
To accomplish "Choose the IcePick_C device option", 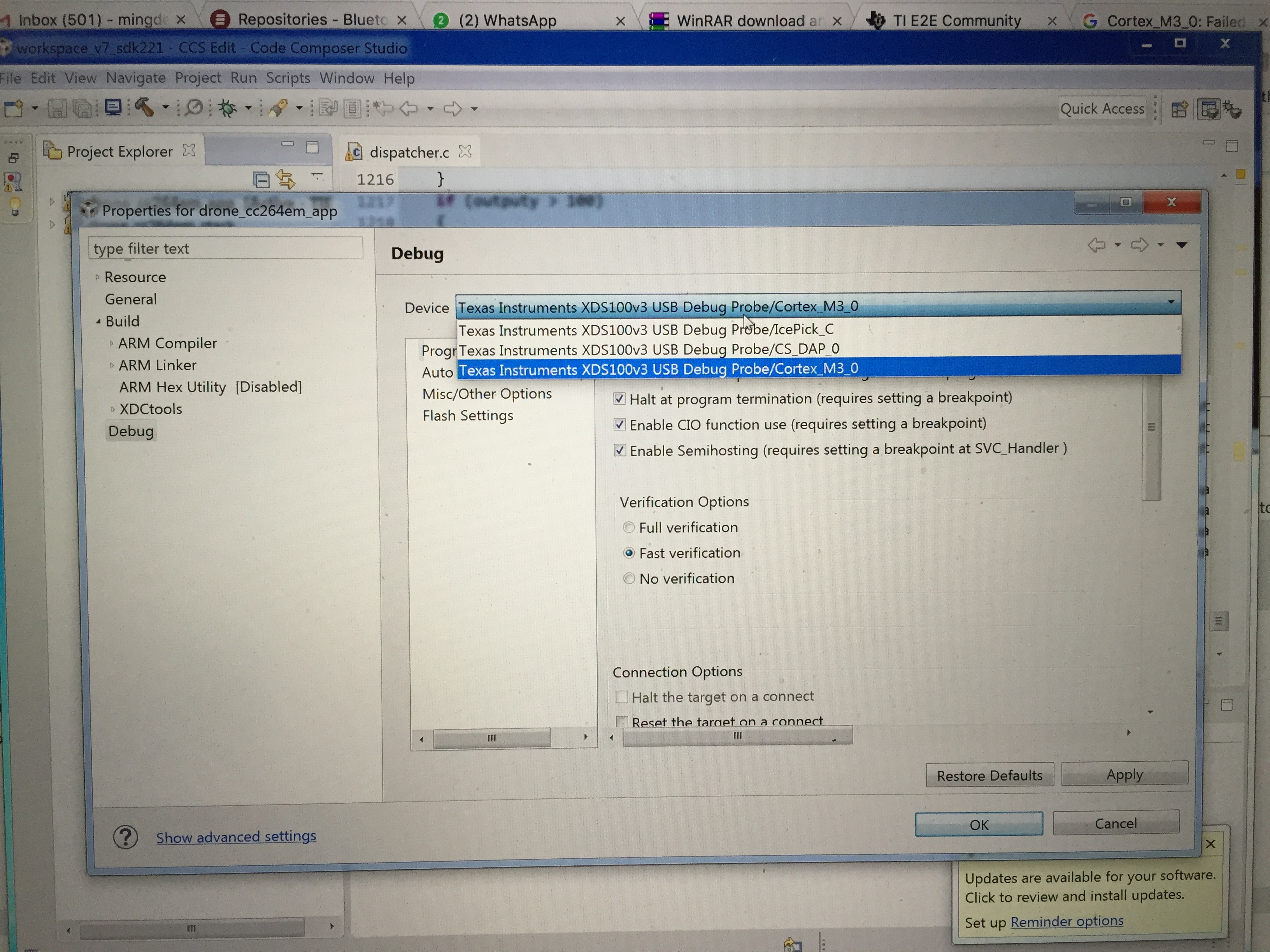I will pos(819,329).
